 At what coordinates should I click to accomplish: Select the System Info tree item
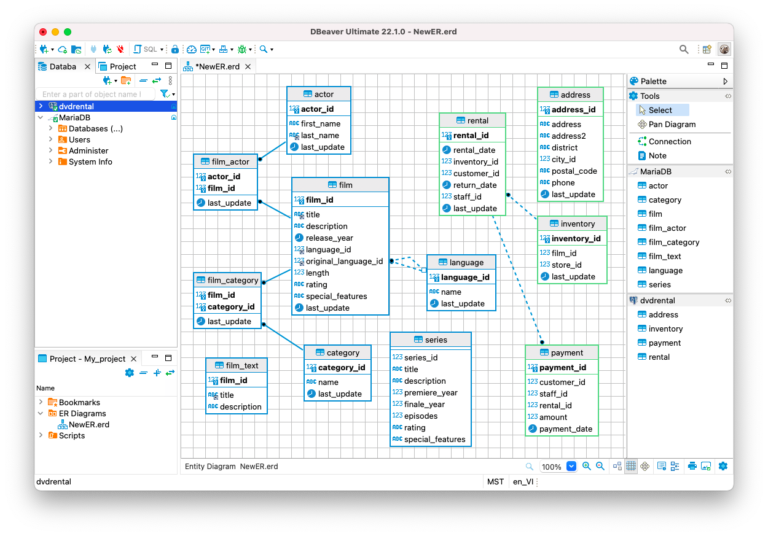click(85, 162)
